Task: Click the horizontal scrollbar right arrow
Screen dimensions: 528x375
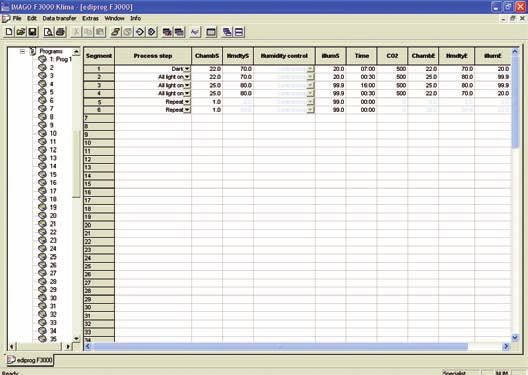Action: tap(506, 346)
